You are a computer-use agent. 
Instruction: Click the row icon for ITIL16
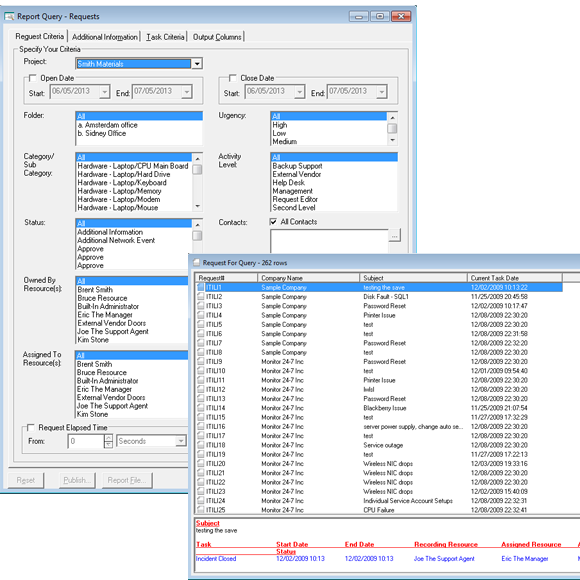pos(200,426)
